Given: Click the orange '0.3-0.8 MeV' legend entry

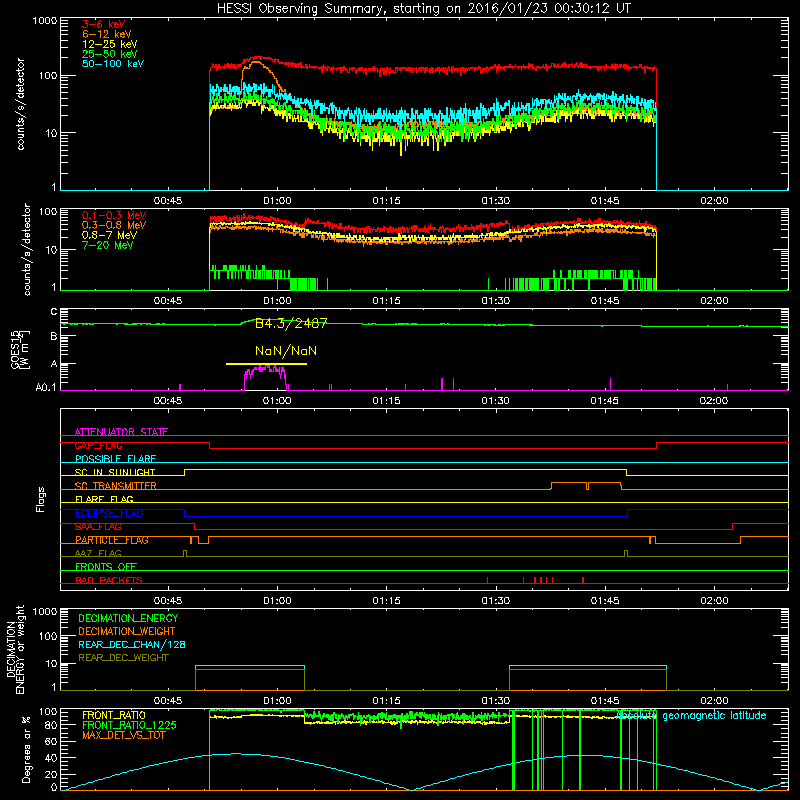Looking at the screenshot, I should tap(114, 225).
